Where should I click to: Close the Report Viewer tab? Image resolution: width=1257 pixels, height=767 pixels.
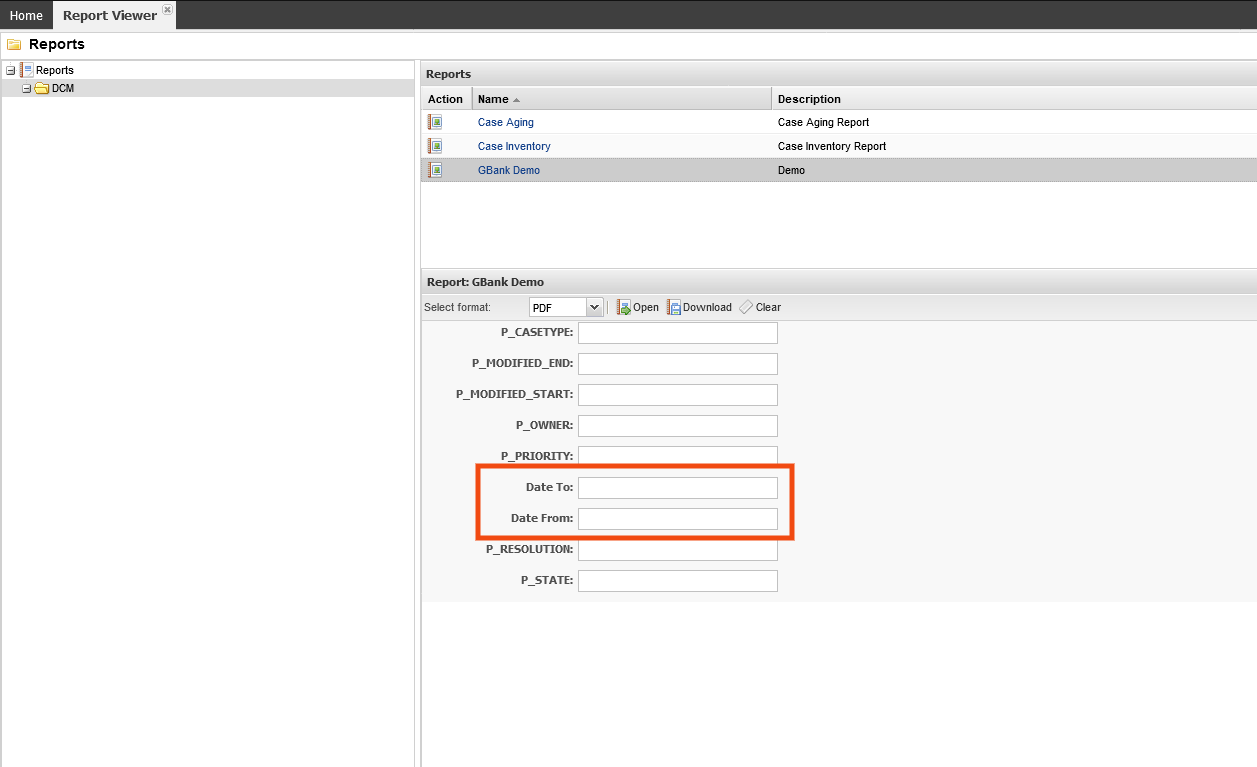(167, 10)
